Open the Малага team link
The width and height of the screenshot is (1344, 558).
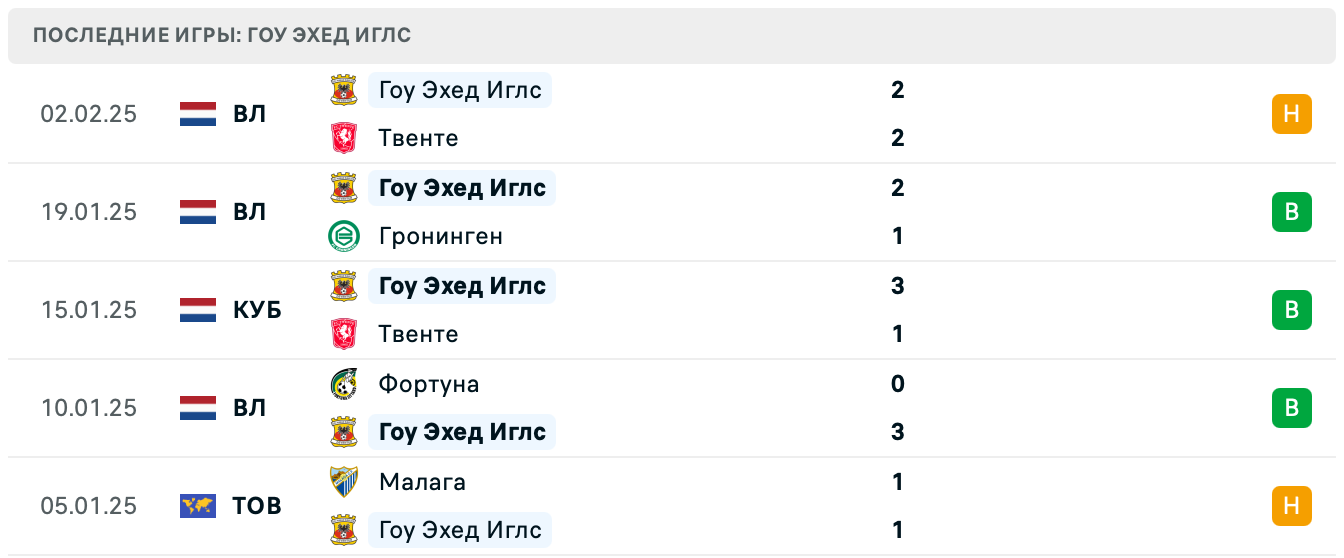tap(422, 482)
